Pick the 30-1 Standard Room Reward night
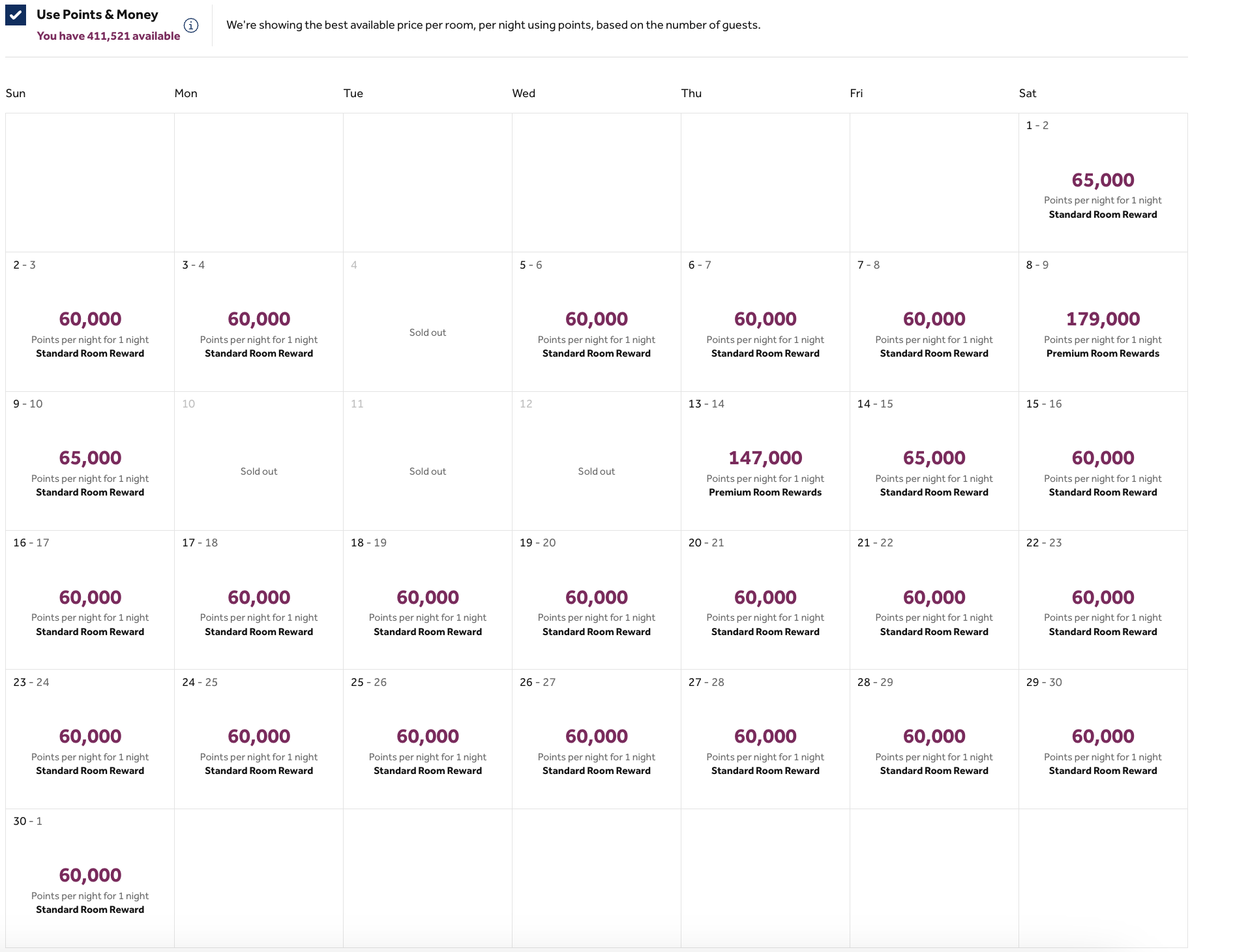Image resolution: width=1235 pixels, height=952 pixels. tap(90, 878)
